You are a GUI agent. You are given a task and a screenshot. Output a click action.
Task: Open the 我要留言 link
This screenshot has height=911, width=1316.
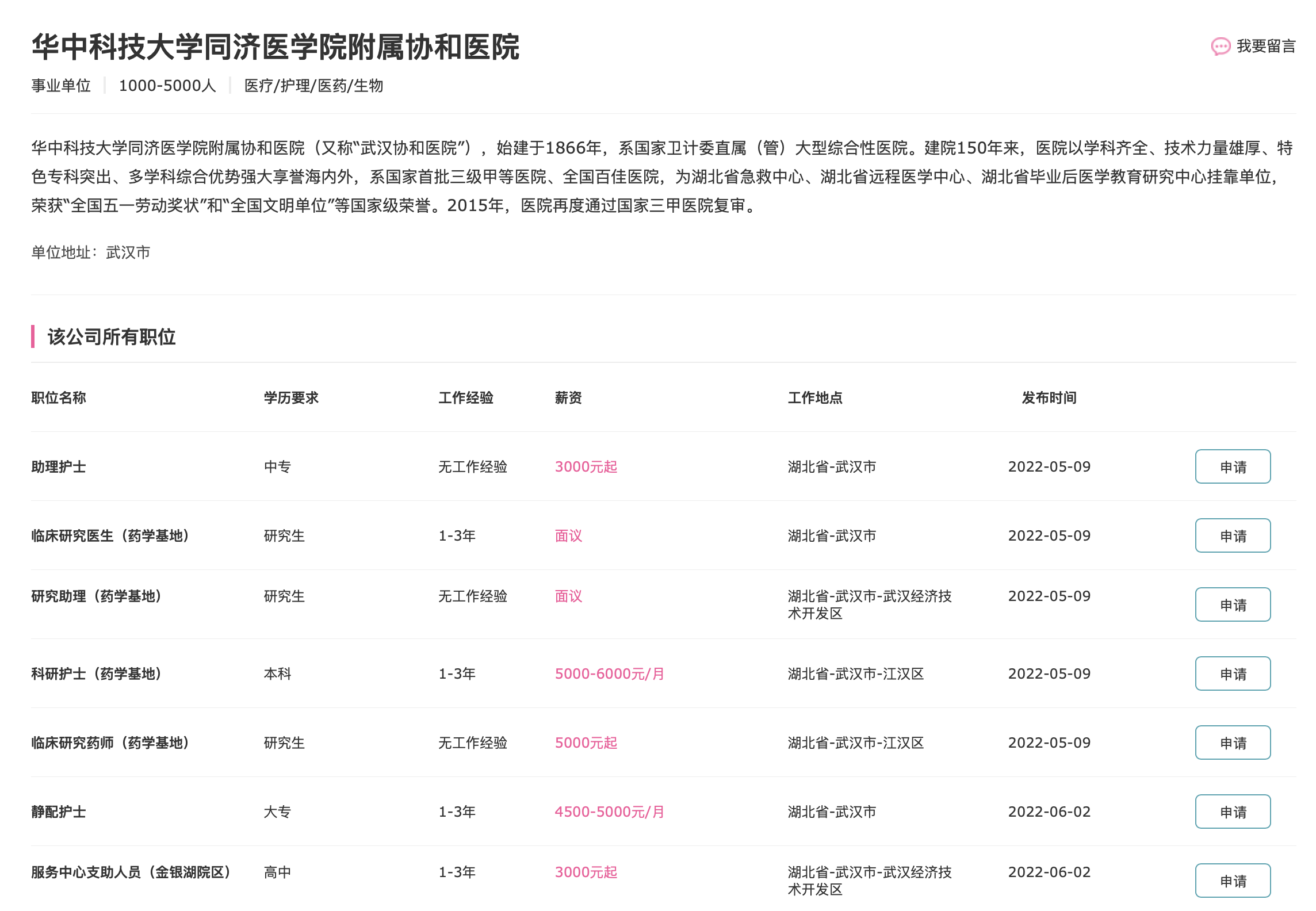[1265, 47]
